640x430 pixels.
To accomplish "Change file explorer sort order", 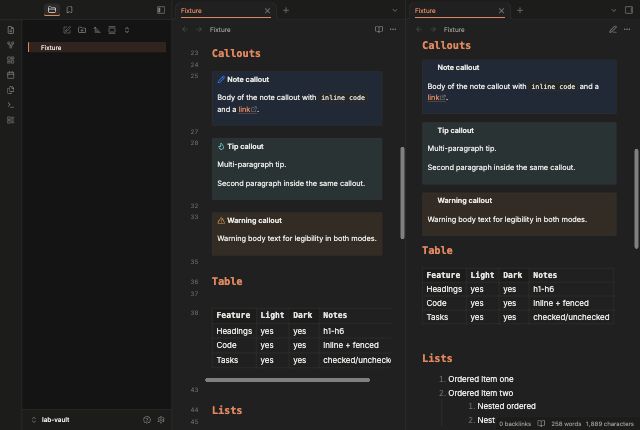I will coord(97,30).
